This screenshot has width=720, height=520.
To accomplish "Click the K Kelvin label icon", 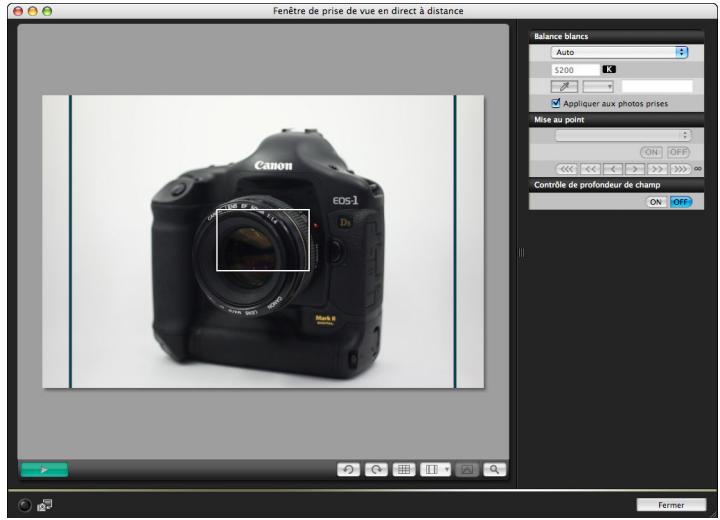I will point(609,69).
